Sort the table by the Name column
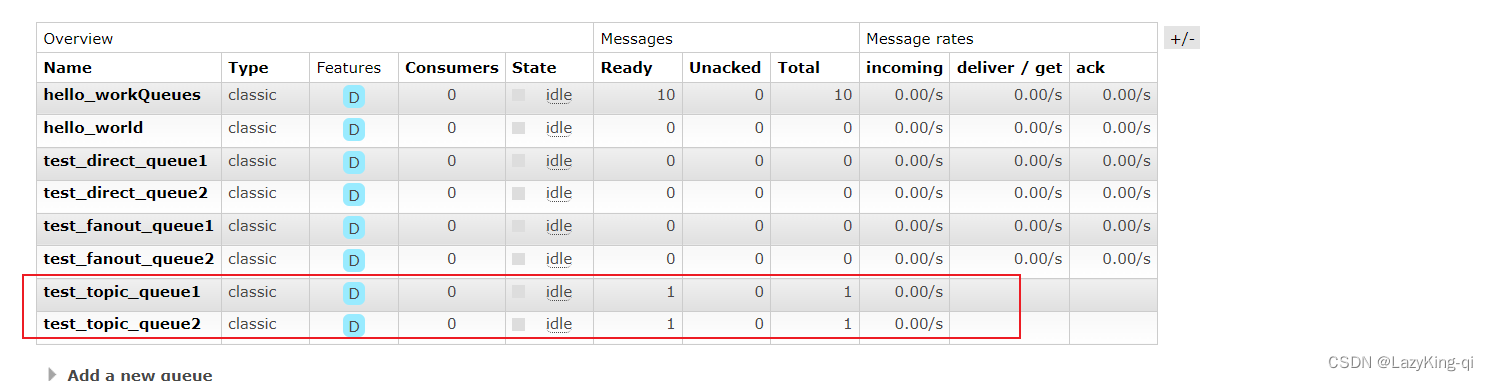 (68, 68)
